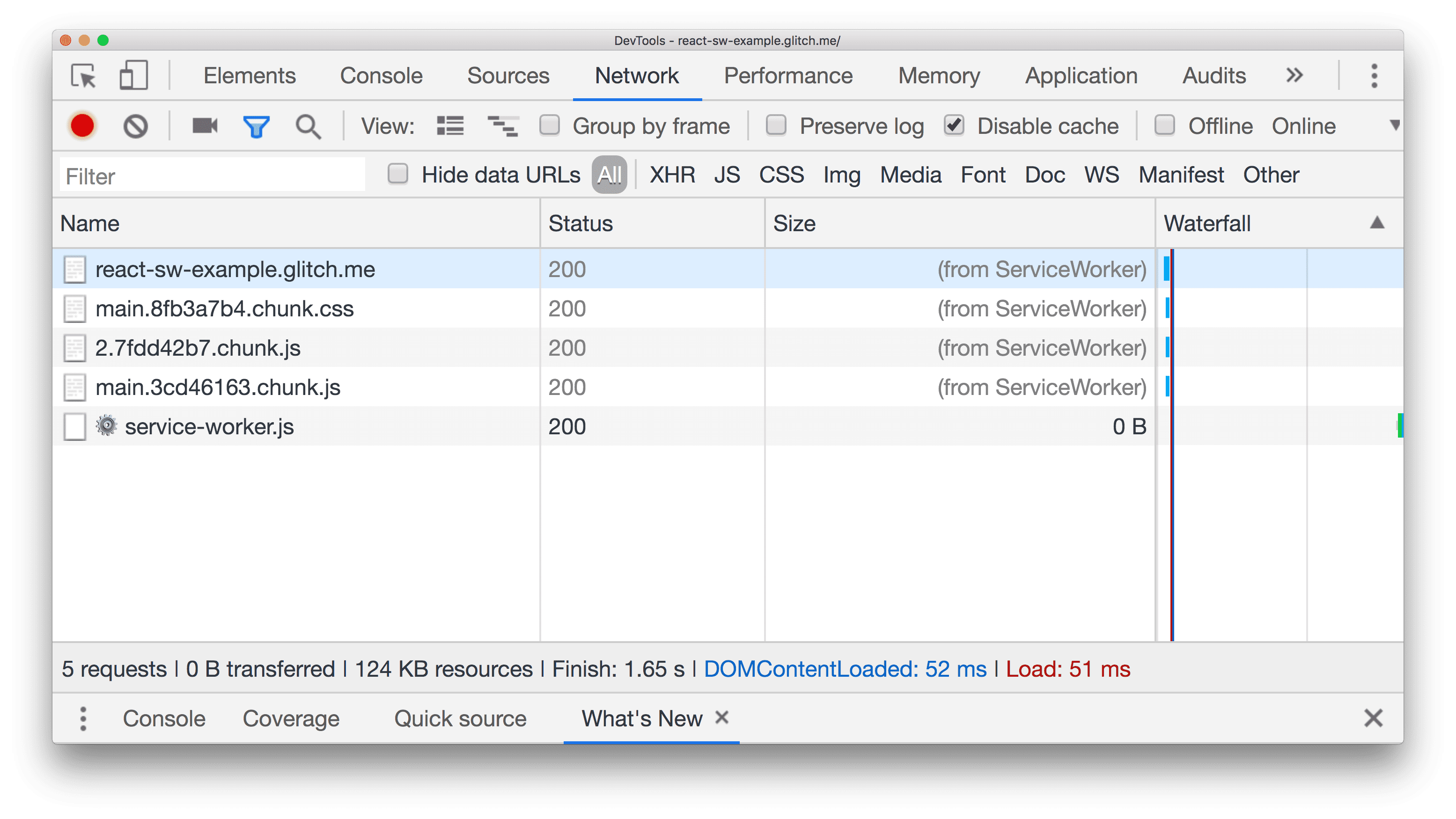This screenshot has width=1456, height=819.
Task: Click the filter funnel icon
Action: [x=256, y=126]
